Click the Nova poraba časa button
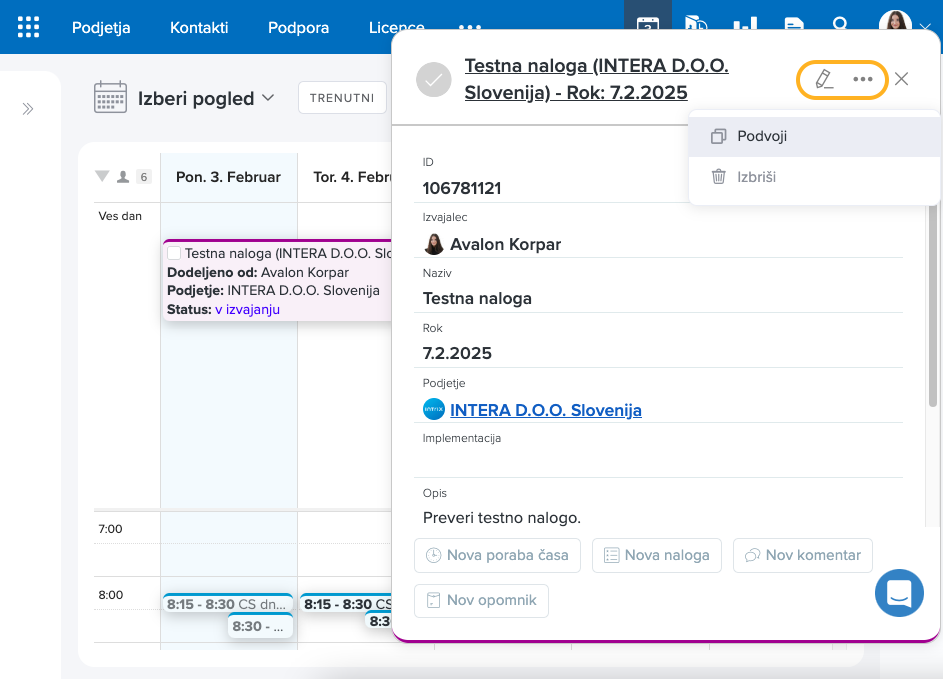The width and height of the screenshot is (943, 679). point(497,555)
